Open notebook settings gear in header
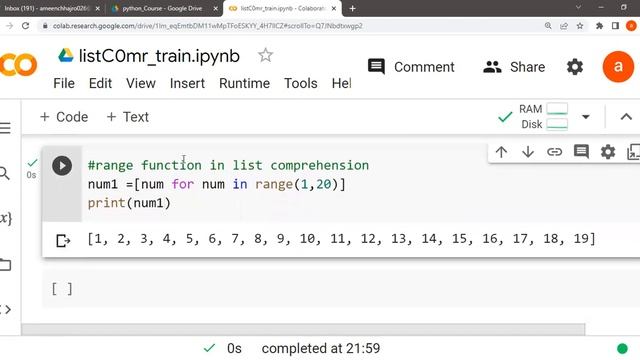Screen dimensions: 640x360 575,67
